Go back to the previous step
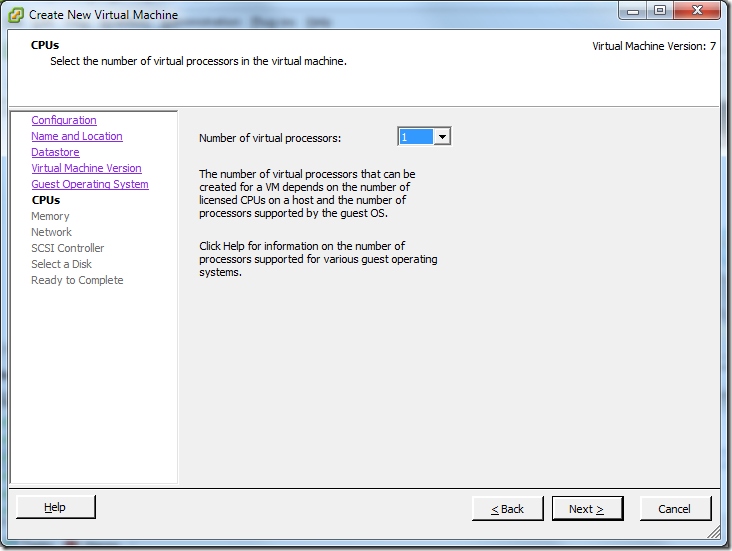The width and height of the screenshot is (732, 551). click(x=507, y=509)
